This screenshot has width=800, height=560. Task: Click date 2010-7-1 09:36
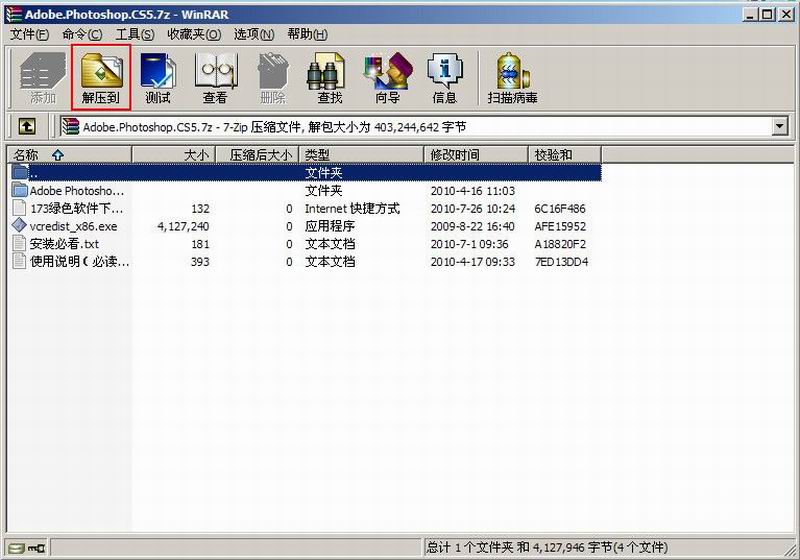coord(469,244)
